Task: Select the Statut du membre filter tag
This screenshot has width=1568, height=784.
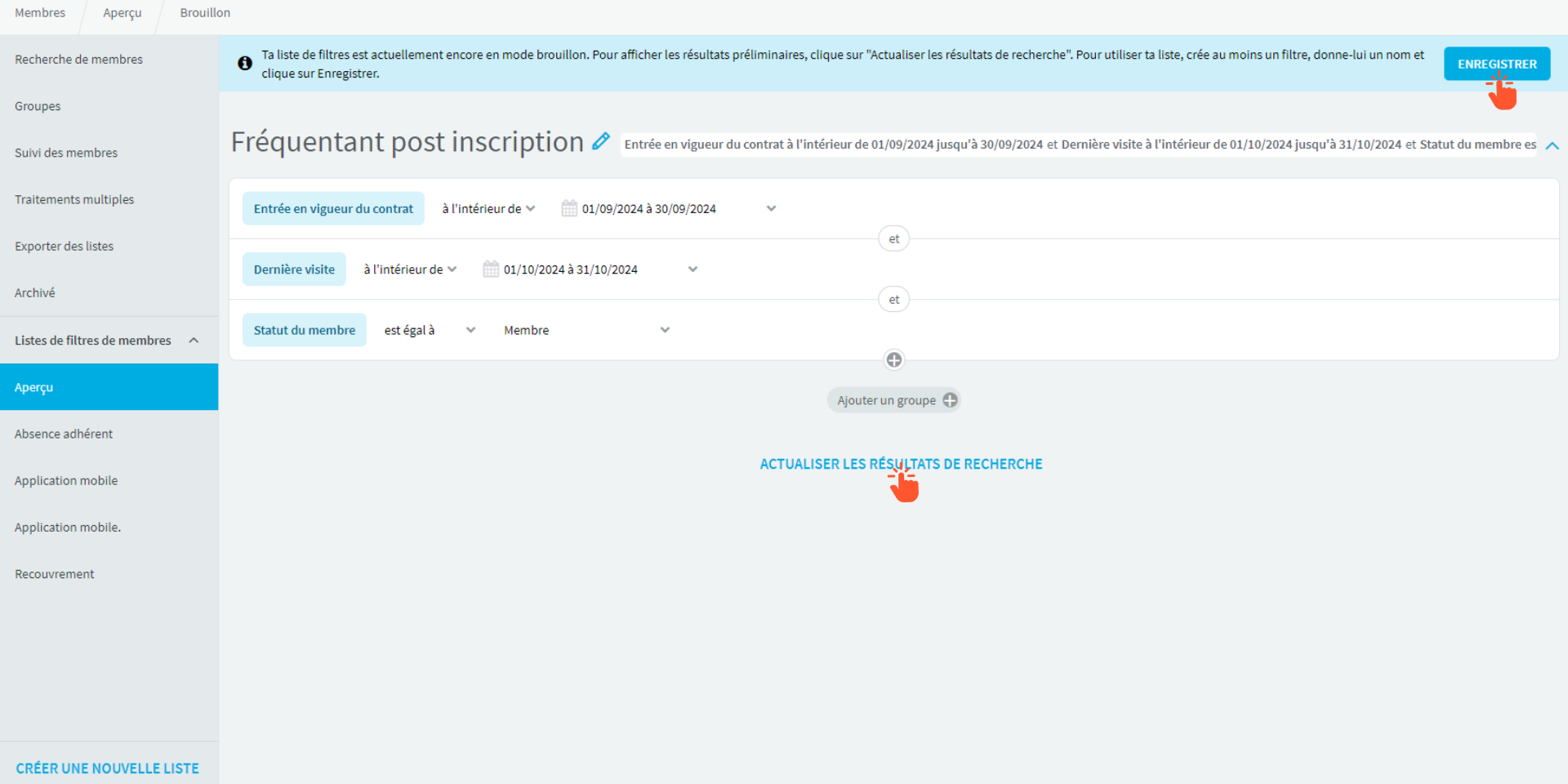Action: click(305, 330)
